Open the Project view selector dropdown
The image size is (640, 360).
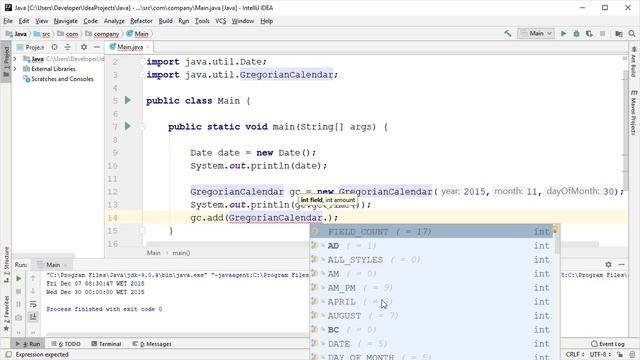click(31, 47)
